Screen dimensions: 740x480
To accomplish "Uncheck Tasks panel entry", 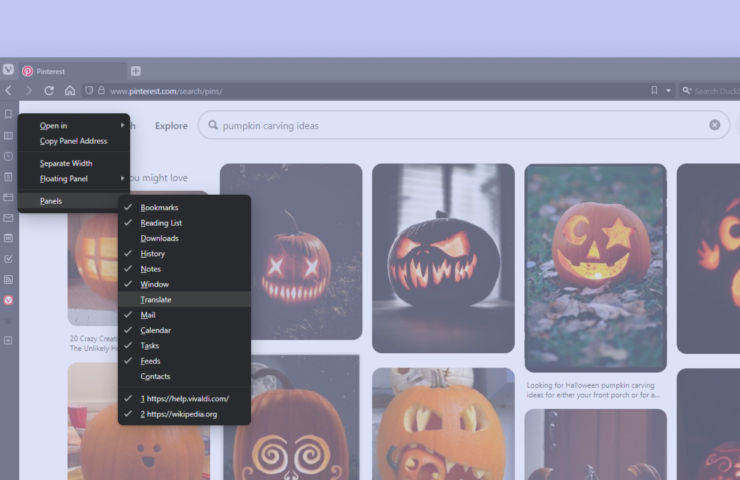I will click(185, 345).
